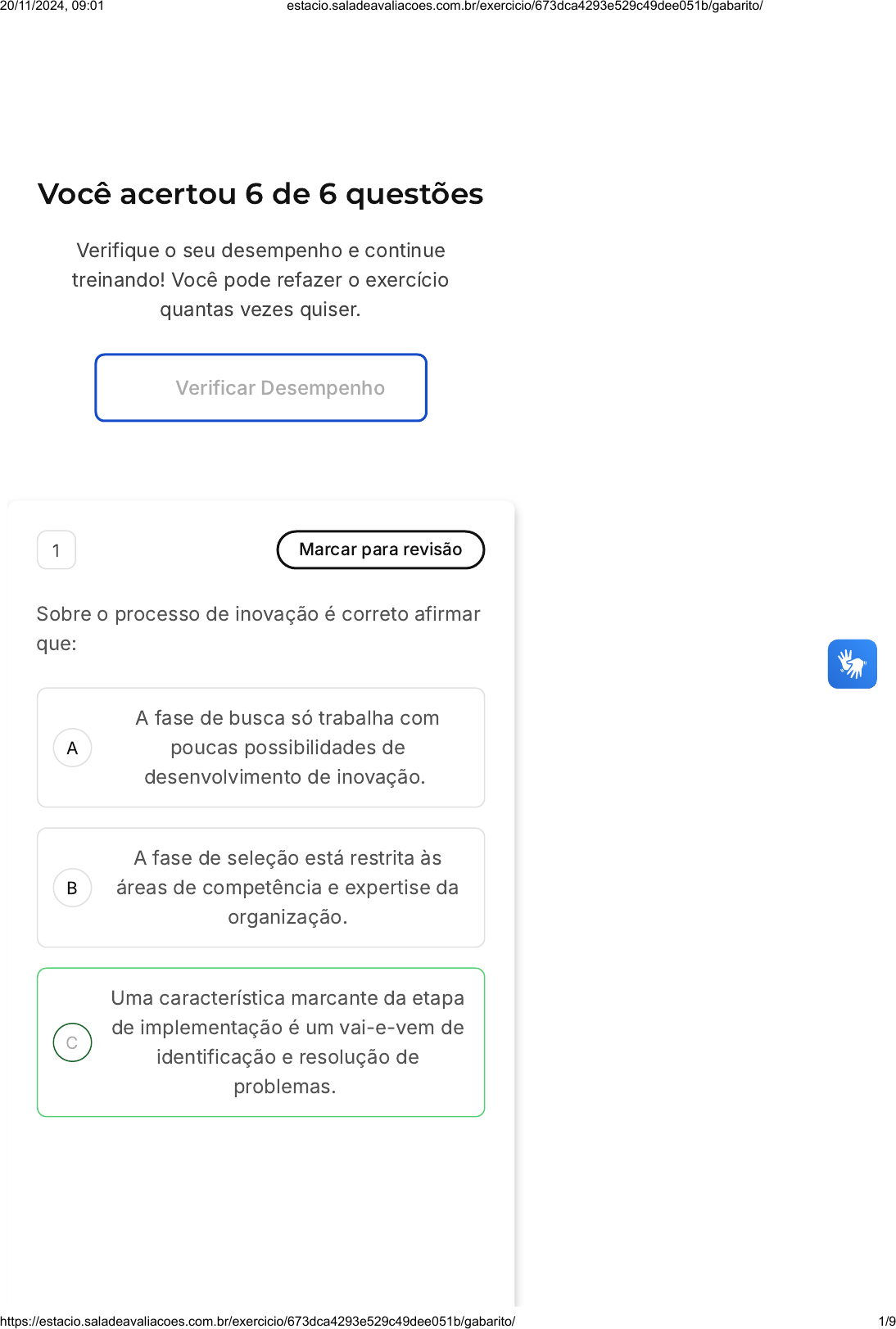Click the 'Verifique o seu desempenho e continue' line
The width and height of the screenshot is (896, 1329).
click(260, 251)
